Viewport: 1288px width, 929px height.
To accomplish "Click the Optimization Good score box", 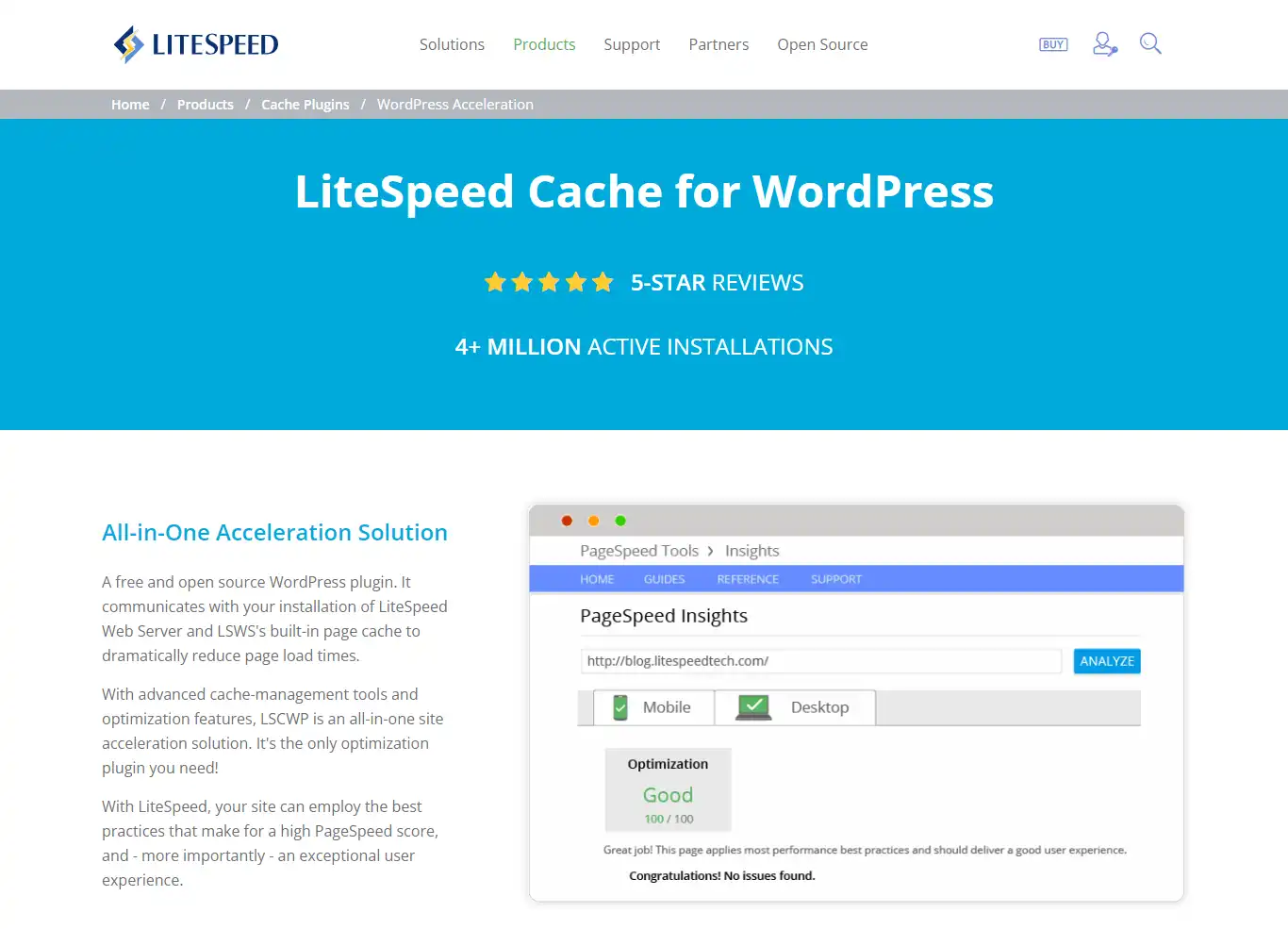I will 668,790.
